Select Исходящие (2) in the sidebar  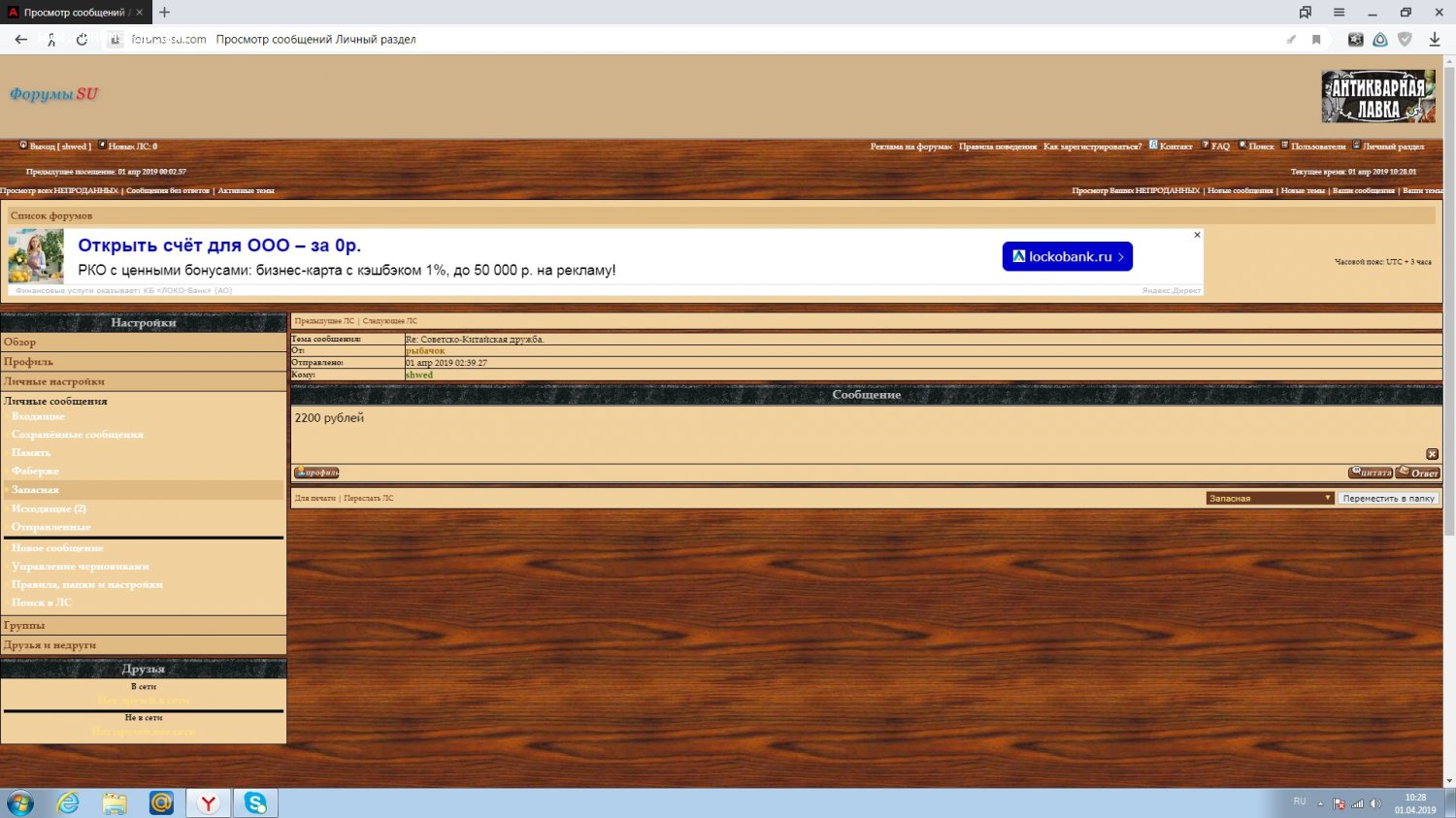pyautogui.click(x=49, y=508)
